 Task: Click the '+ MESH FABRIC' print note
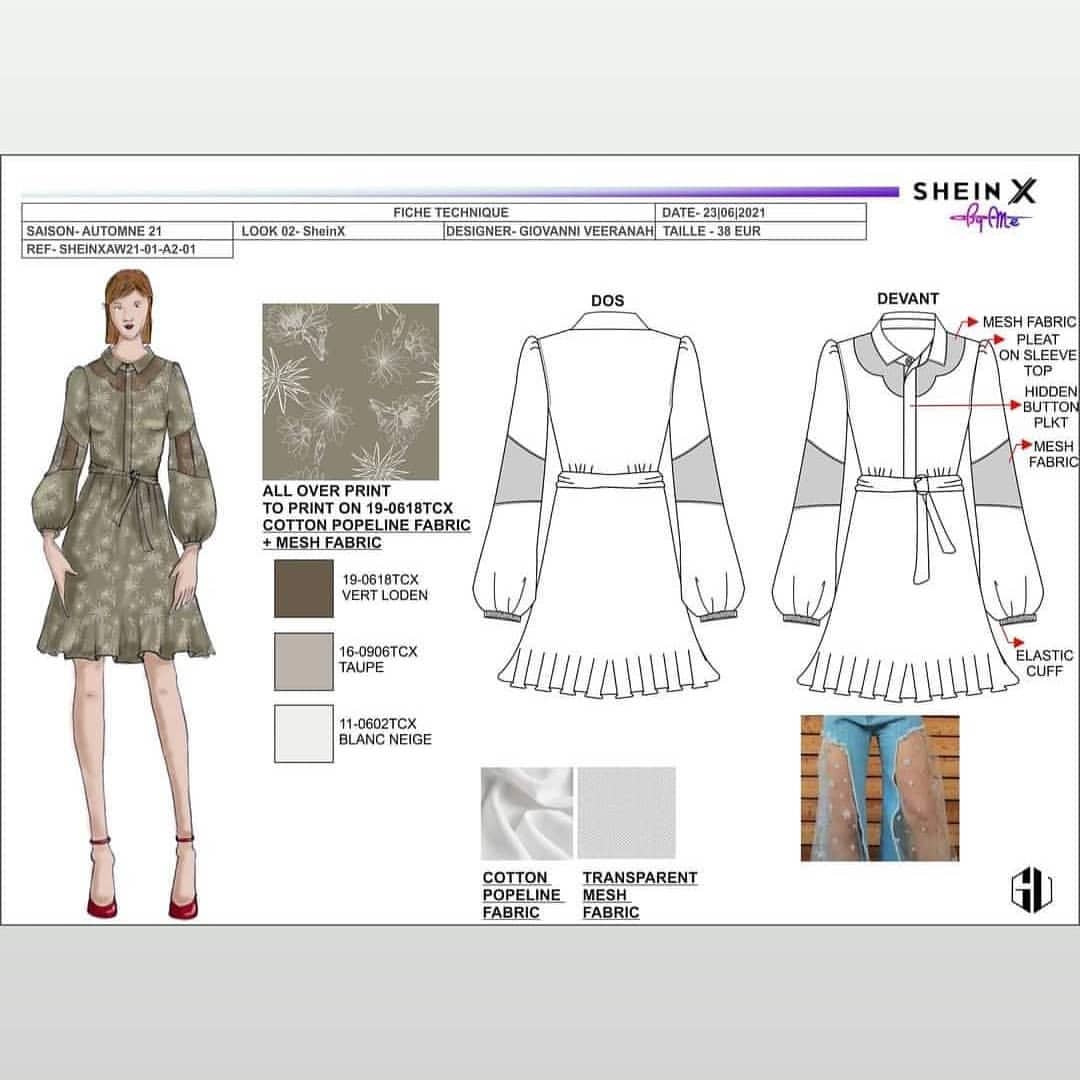322,543
